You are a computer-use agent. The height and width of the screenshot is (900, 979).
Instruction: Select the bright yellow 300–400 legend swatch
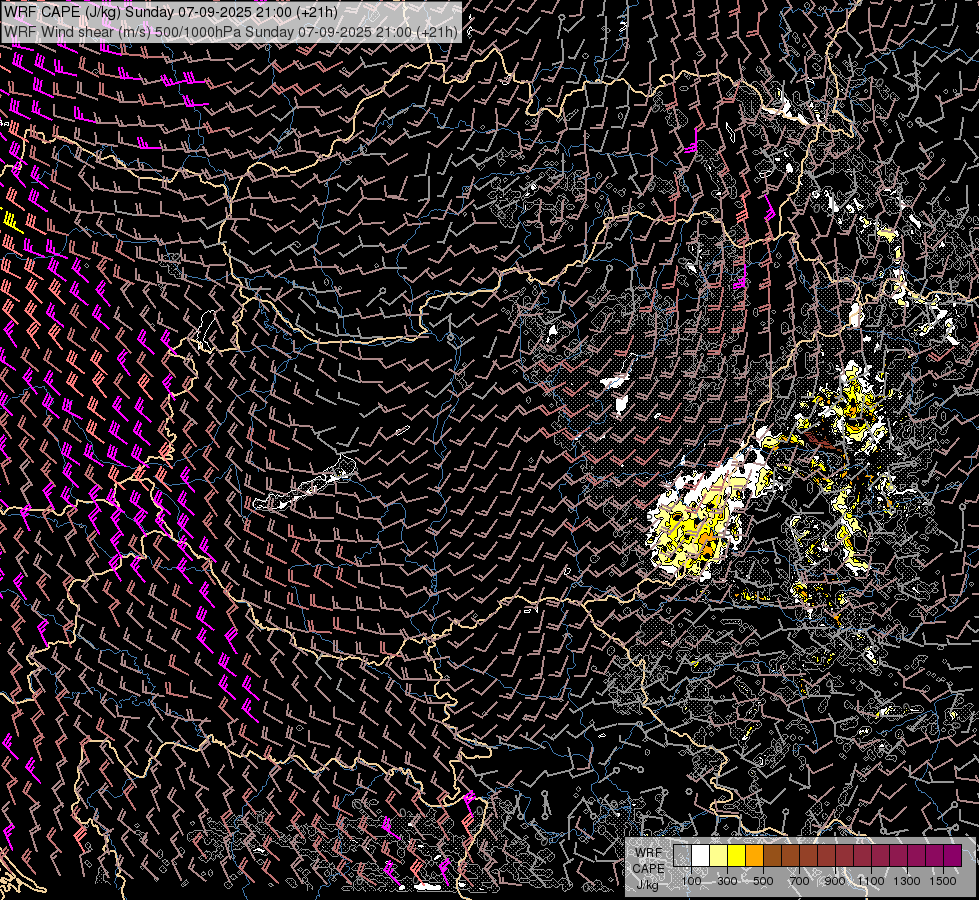(737, 856)
